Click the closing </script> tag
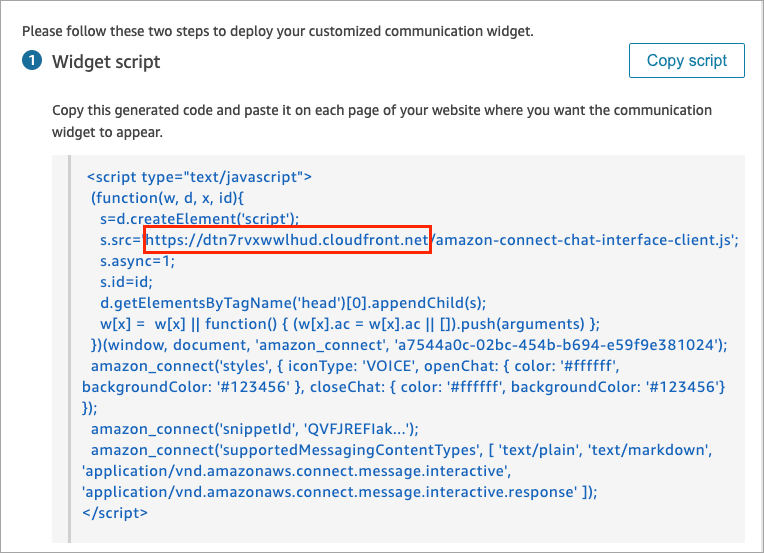 (x=117, y=513)
